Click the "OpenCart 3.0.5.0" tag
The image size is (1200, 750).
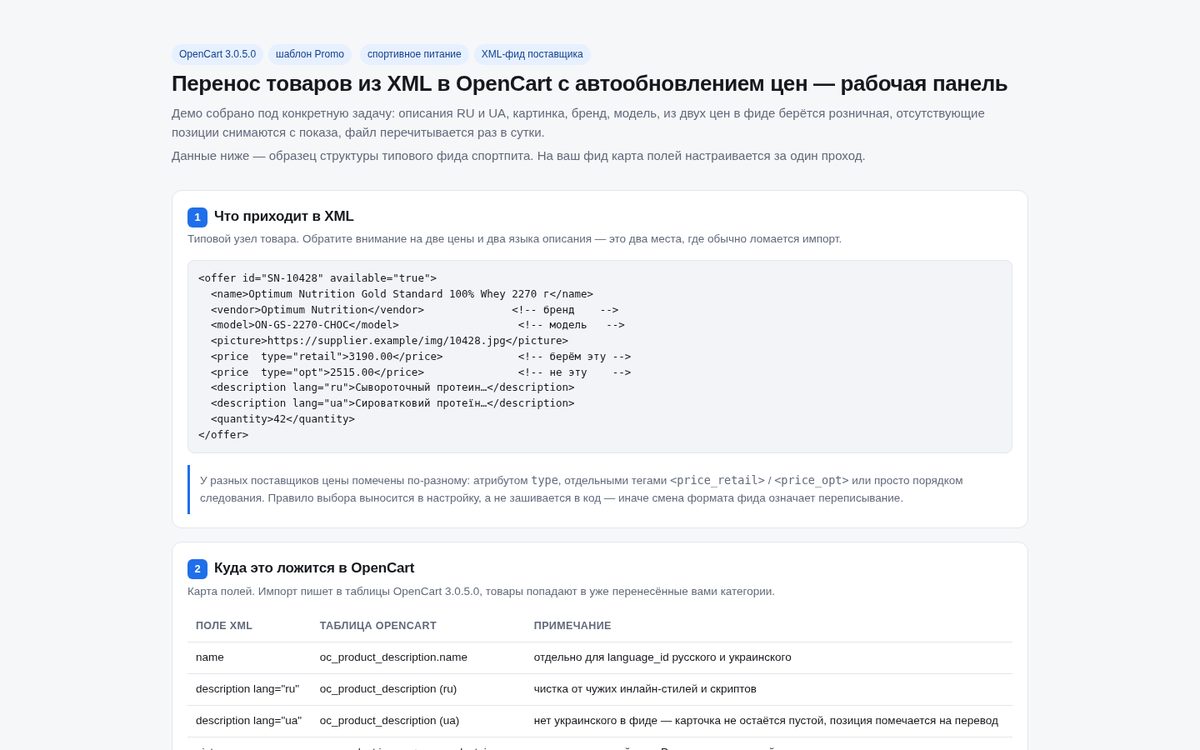[x=217, y=54]
